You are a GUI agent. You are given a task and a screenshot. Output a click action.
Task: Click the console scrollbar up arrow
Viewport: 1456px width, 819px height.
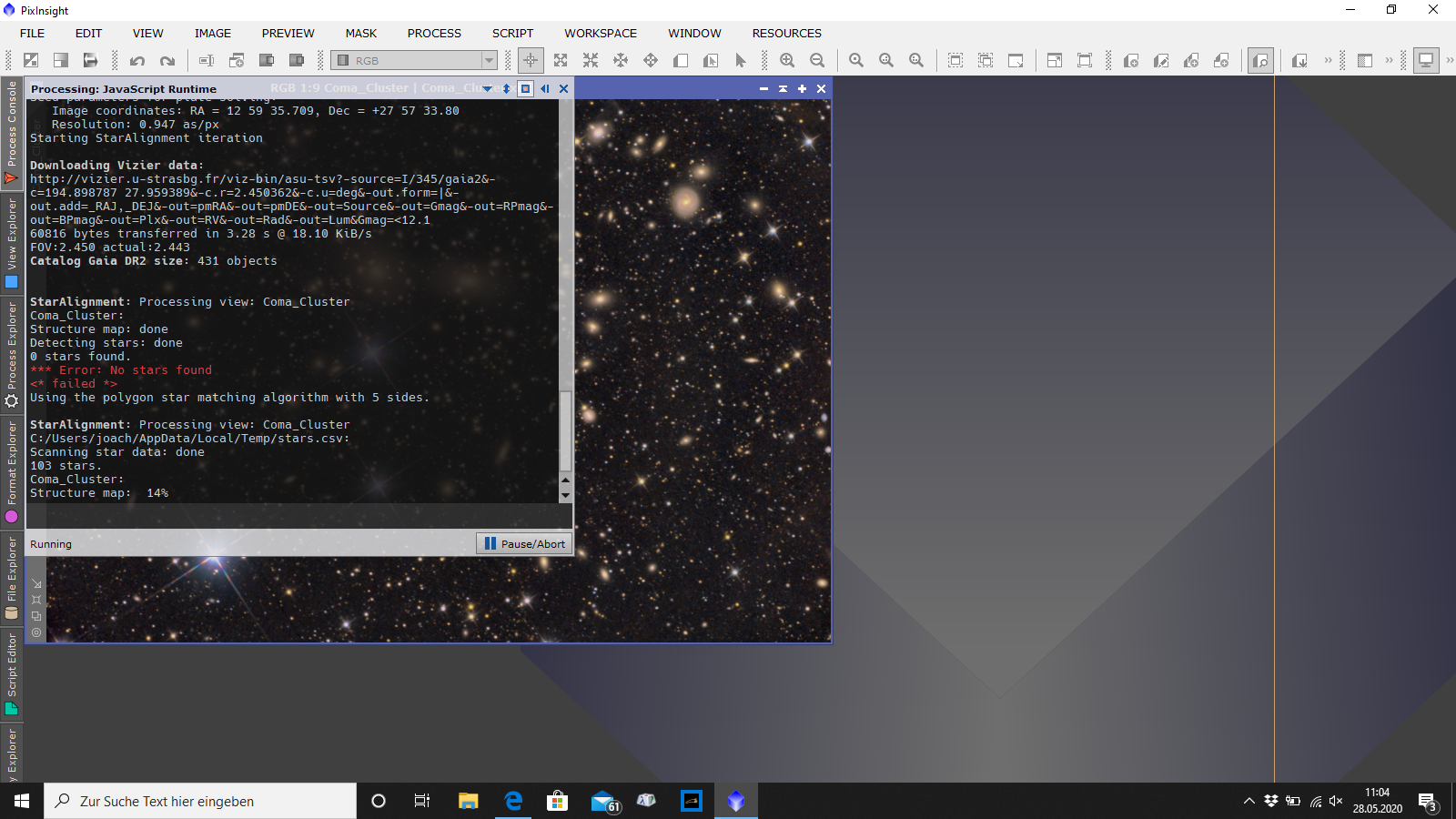tap(565, 480)
